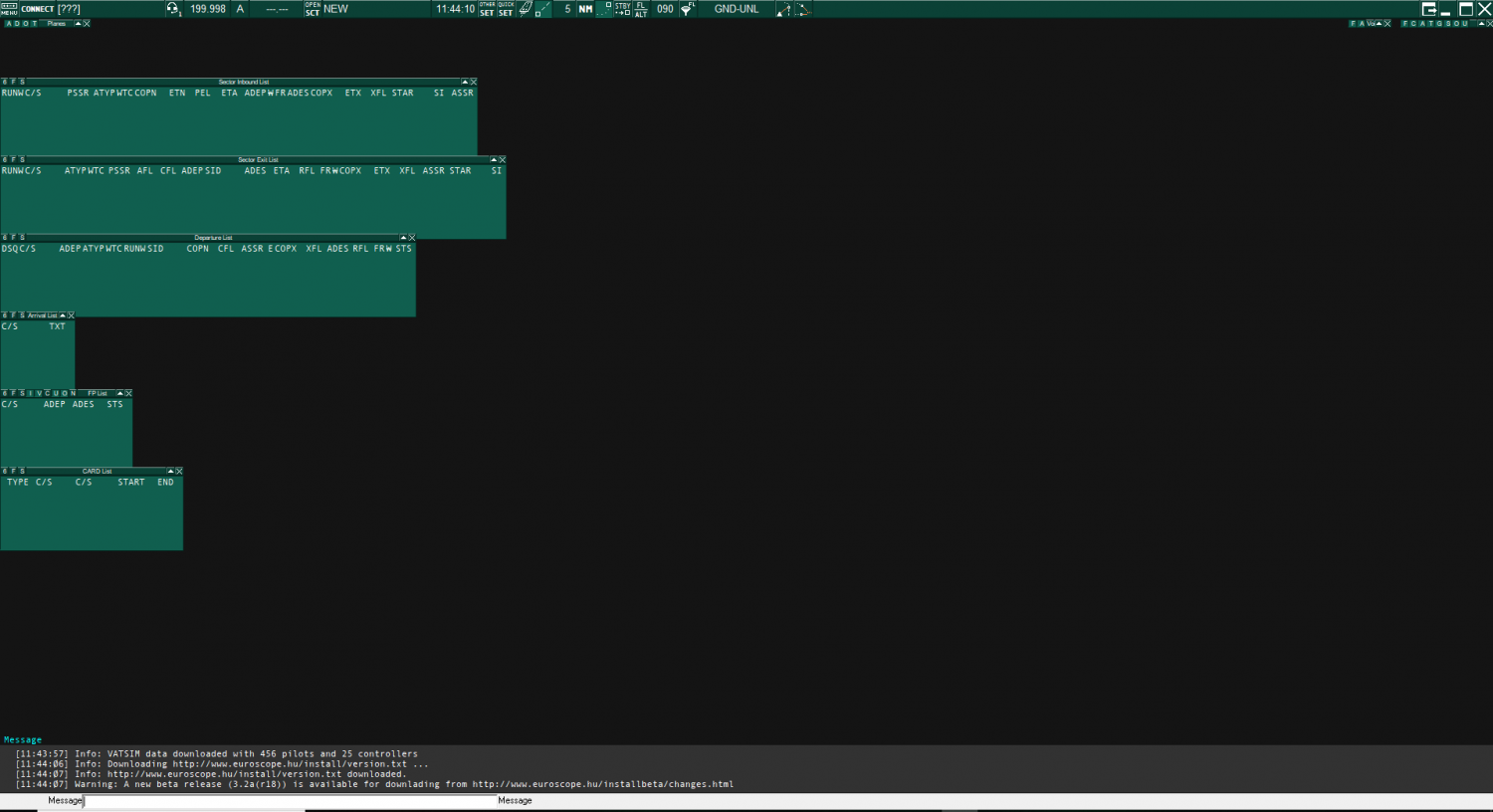Open the EuroScope MENU button

pyautogui.click(x=9, y=9)
